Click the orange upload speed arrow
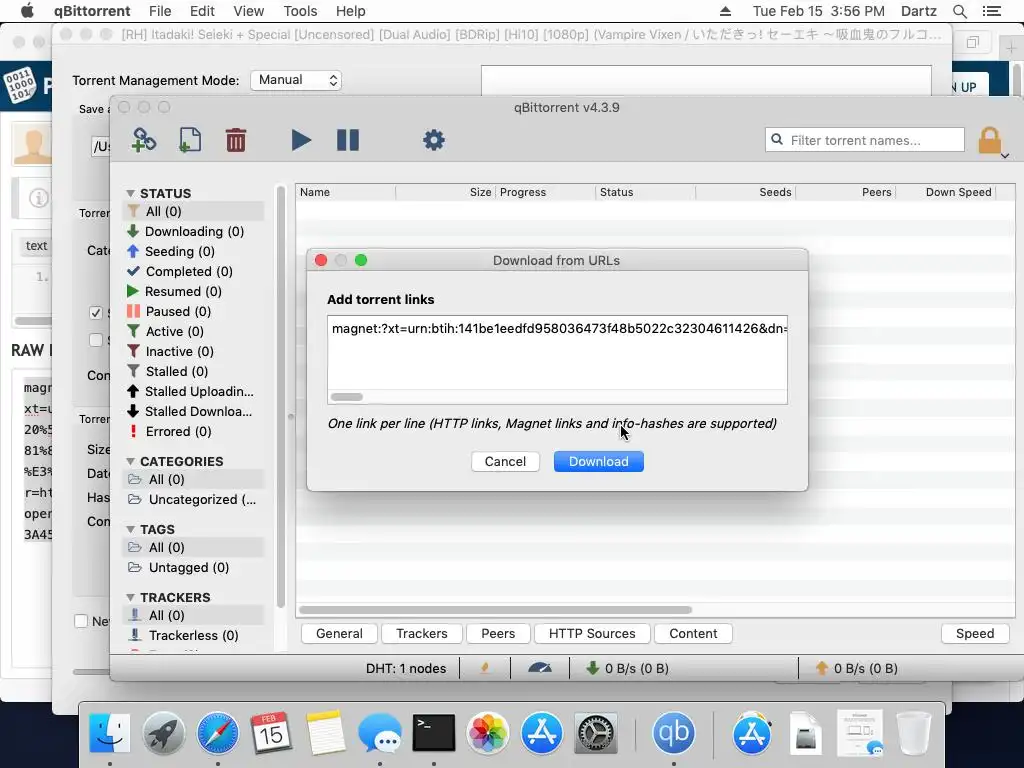The height and width of the screenshot is (768, 1024). click(x=822, y=668)
